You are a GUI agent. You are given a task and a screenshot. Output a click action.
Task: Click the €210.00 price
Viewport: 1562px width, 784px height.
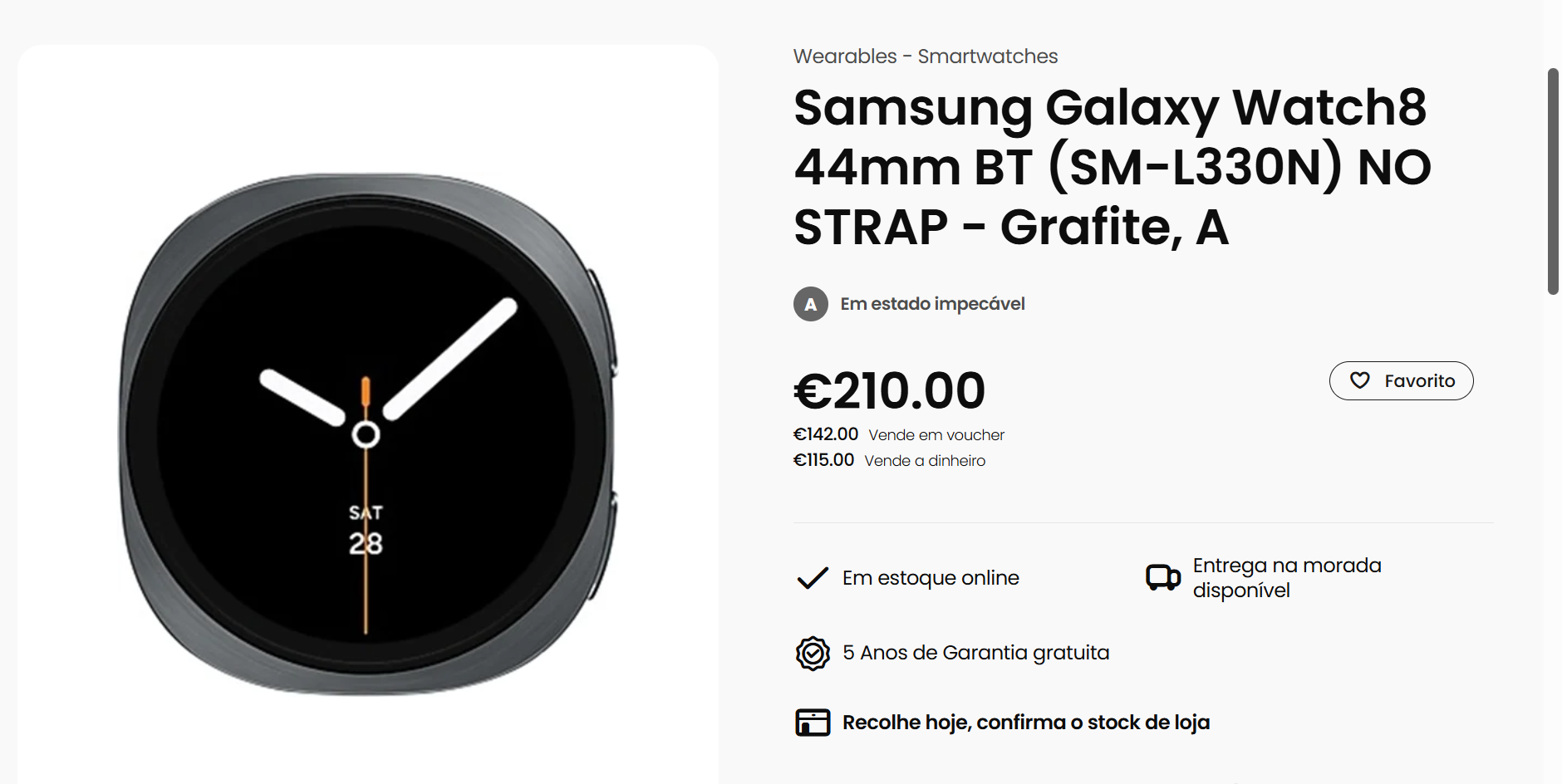(x=889, y=390)
